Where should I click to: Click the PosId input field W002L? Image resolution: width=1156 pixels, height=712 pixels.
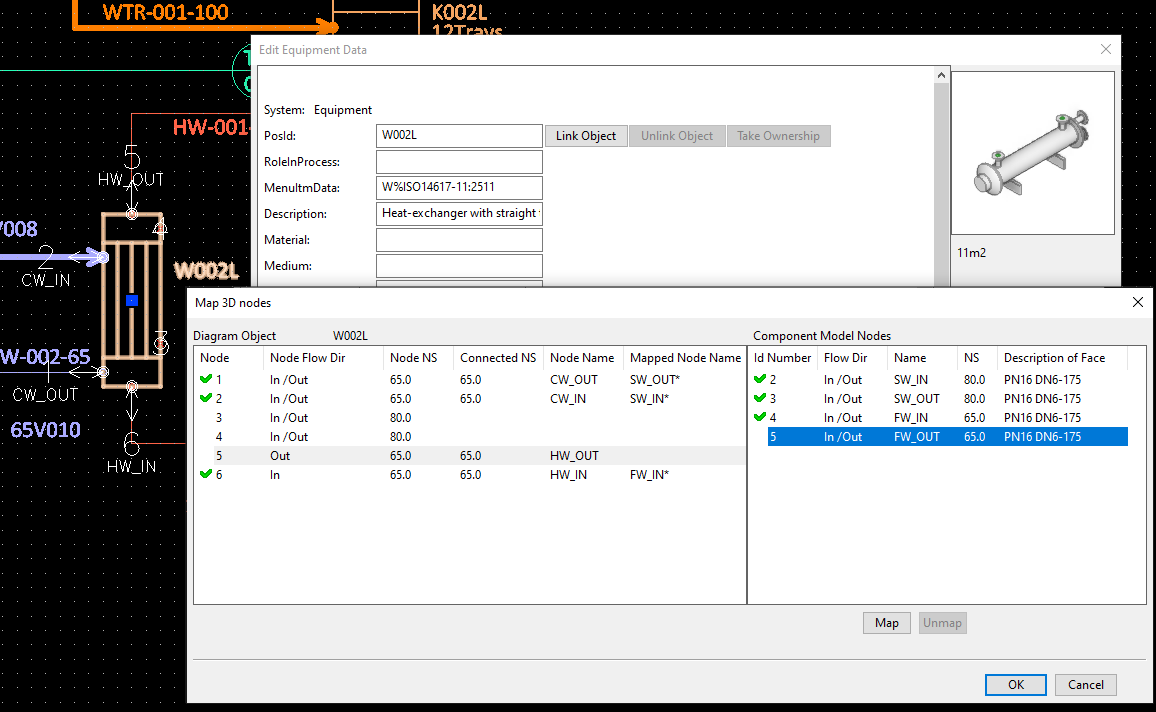[x=459, y=136]
